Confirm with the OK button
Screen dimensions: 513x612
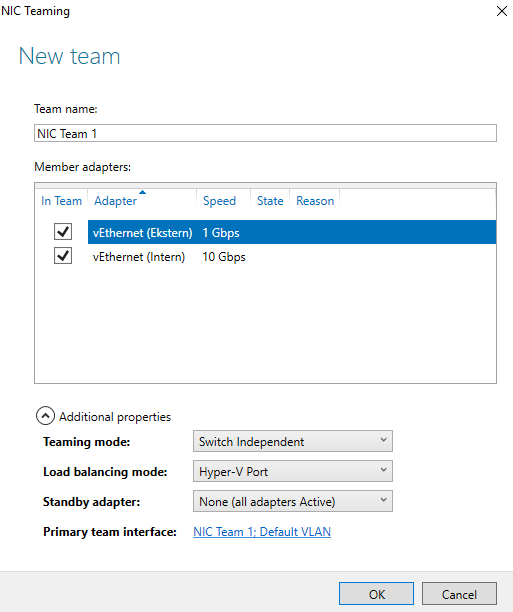coord(376,594)
